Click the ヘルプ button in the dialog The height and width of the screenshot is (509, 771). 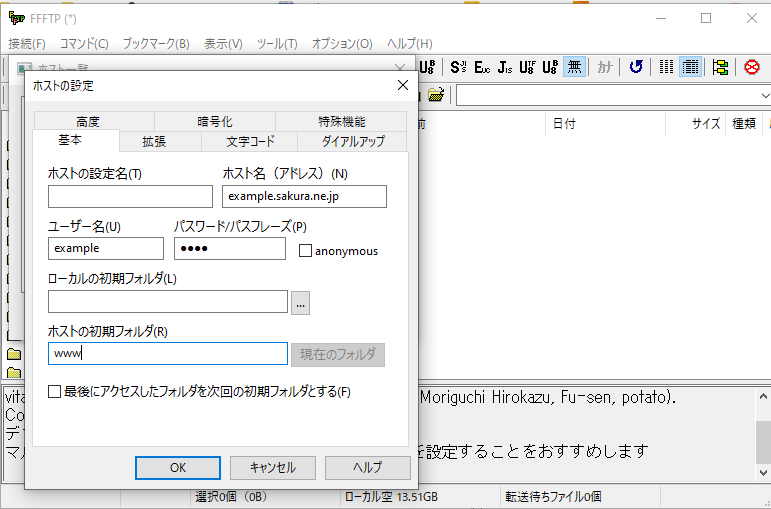click(x=367, y=468)
